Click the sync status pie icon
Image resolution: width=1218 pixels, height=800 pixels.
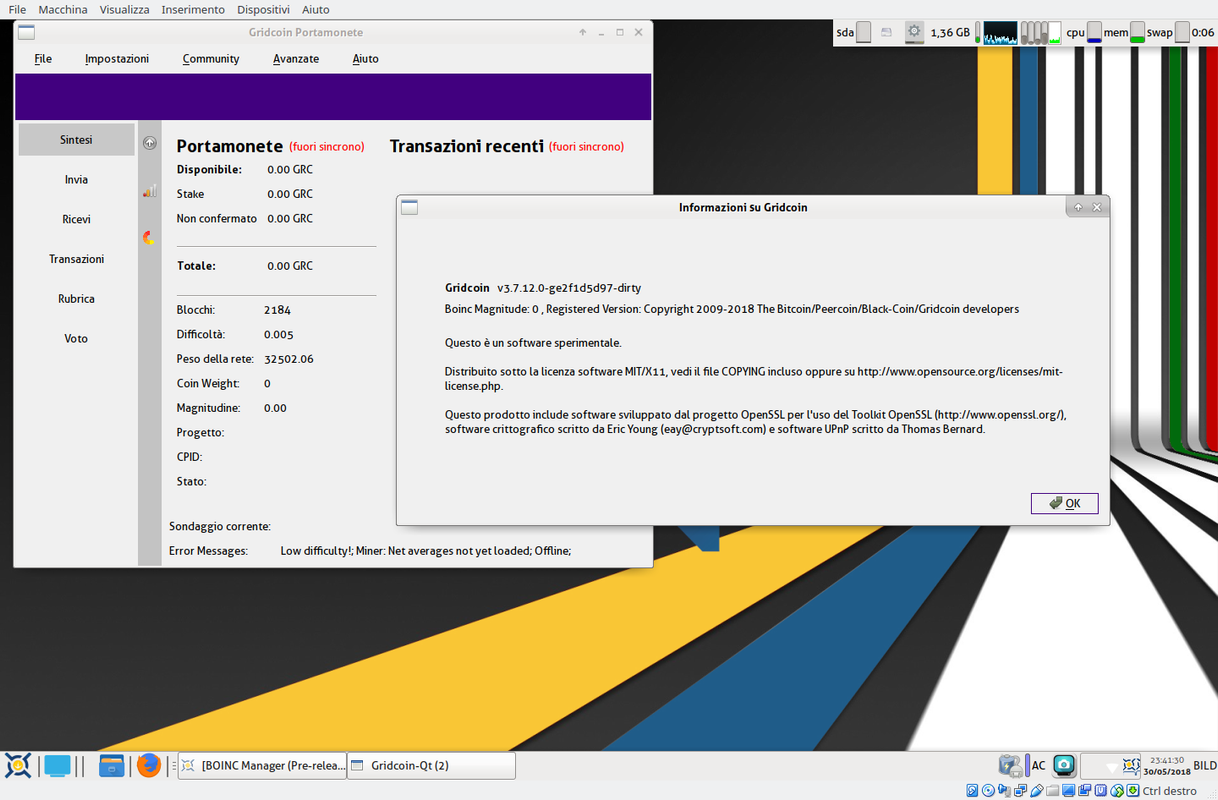click(150, 237)
